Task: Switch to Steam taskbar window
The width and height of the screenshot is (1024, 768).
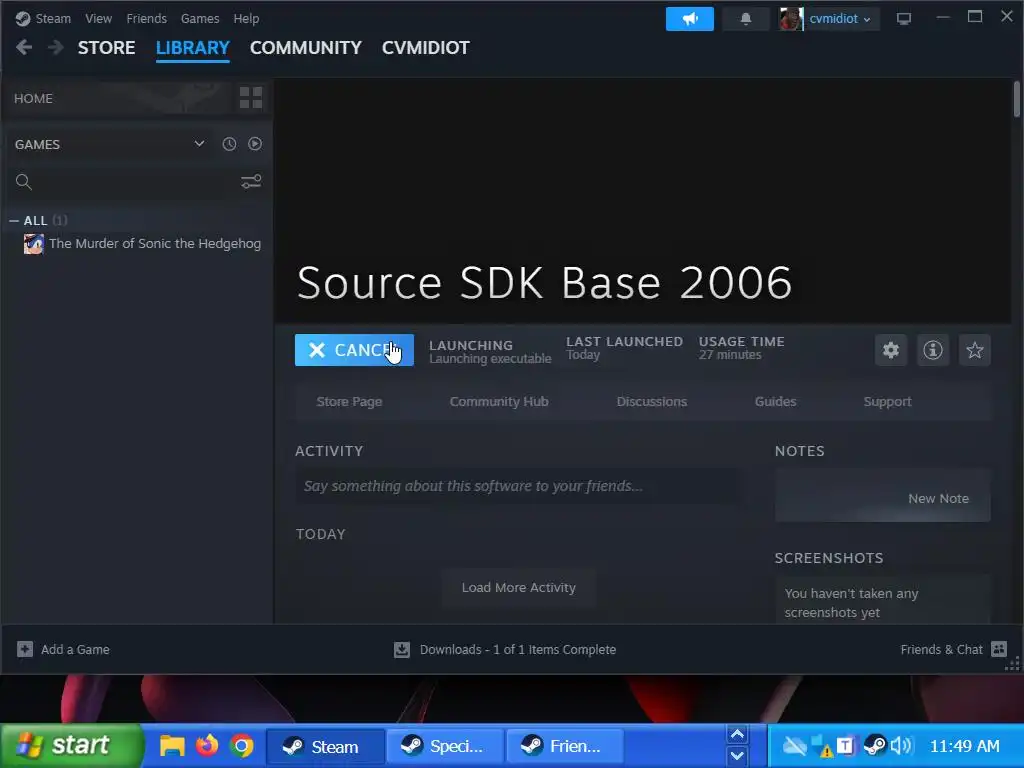Action: (x=325, y=746)
